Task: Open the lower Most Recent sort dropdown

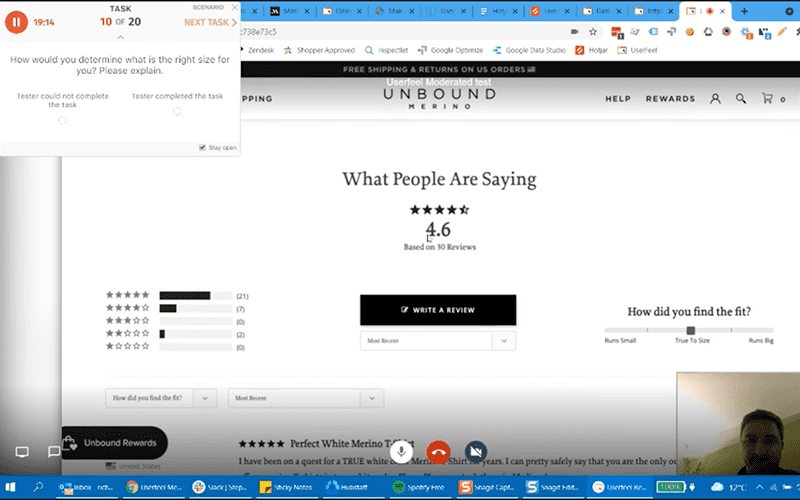Action: pos(306,398)
